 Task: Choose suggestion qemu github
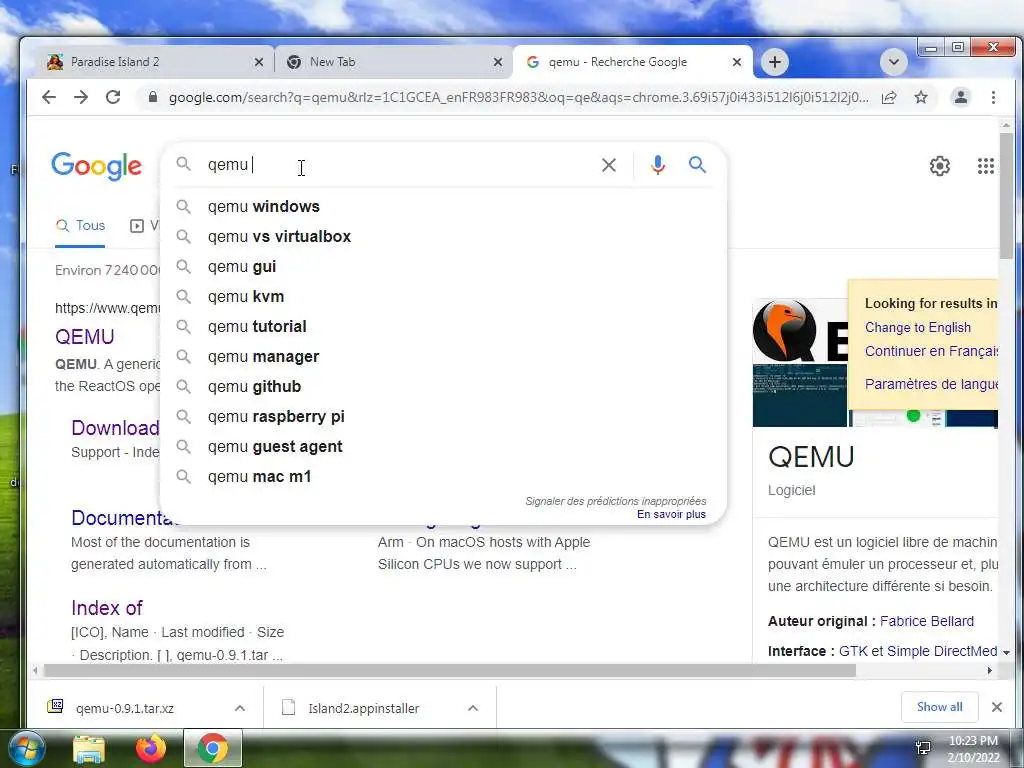tap(443, 387)
